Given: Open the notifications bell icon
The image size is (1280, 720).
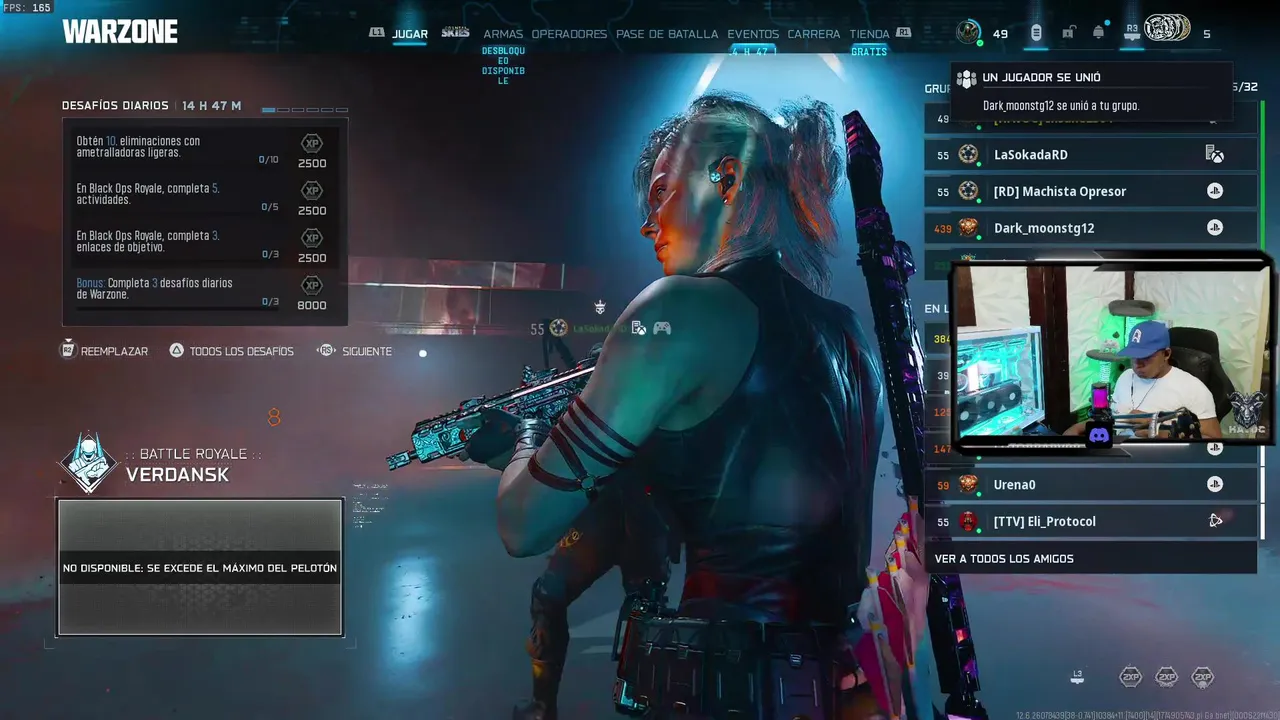Looking at the screenshot, I should 1098,33.
